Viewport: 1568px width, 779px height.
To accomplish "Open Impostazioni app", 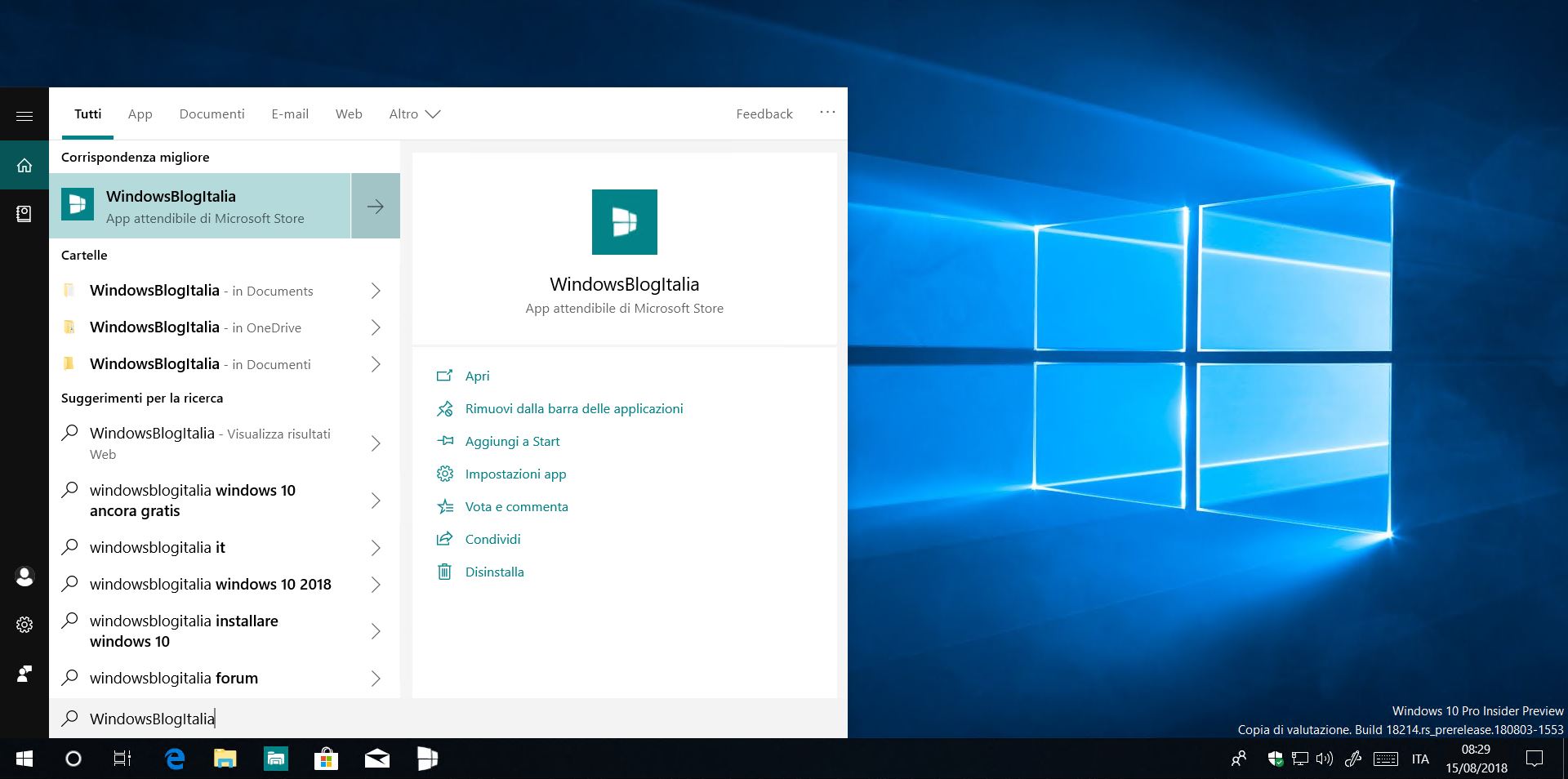I will tap(515, 474).
